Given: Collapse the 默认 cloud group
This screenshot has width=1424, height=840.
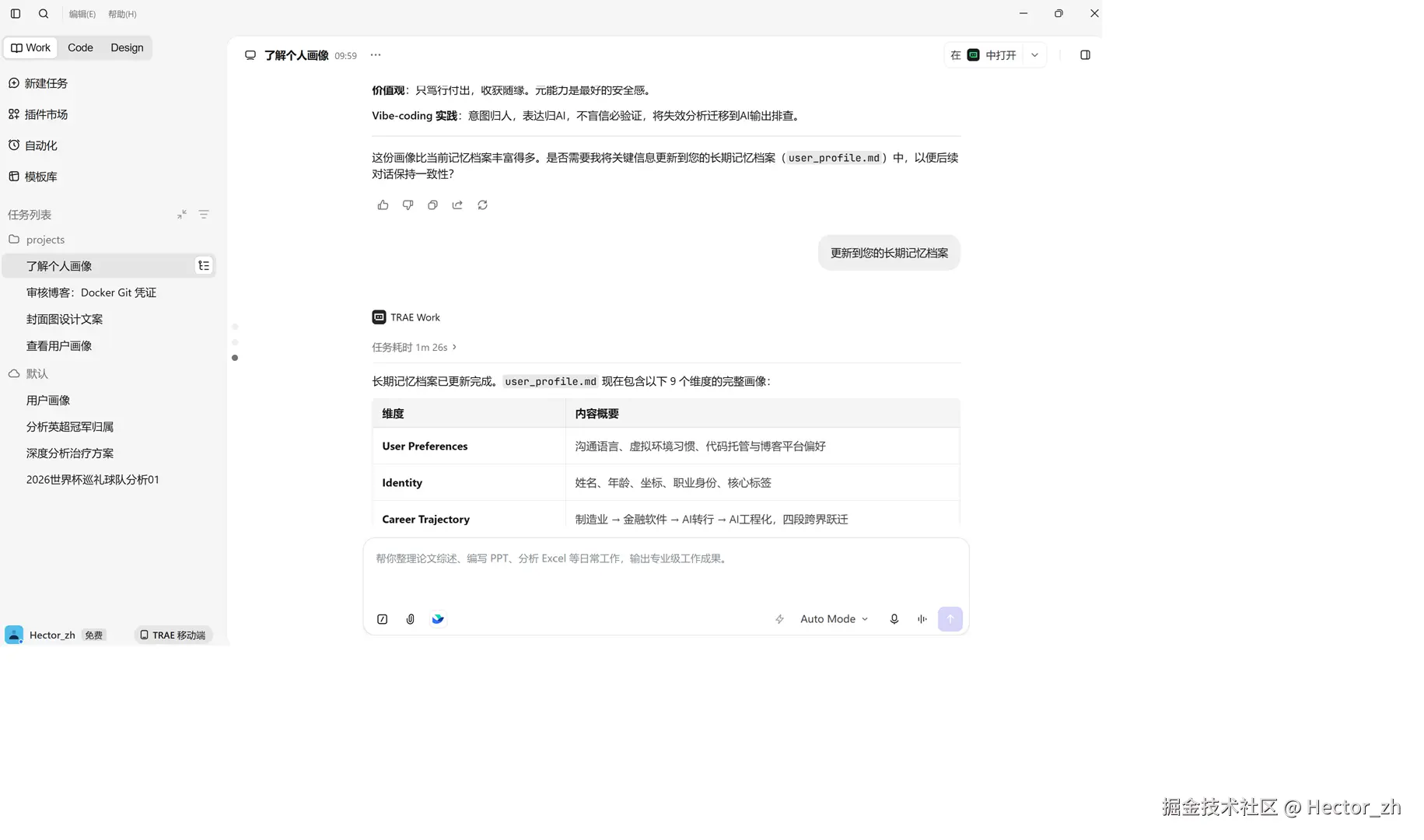Looking at the screenshot, I should coord(29,373).
